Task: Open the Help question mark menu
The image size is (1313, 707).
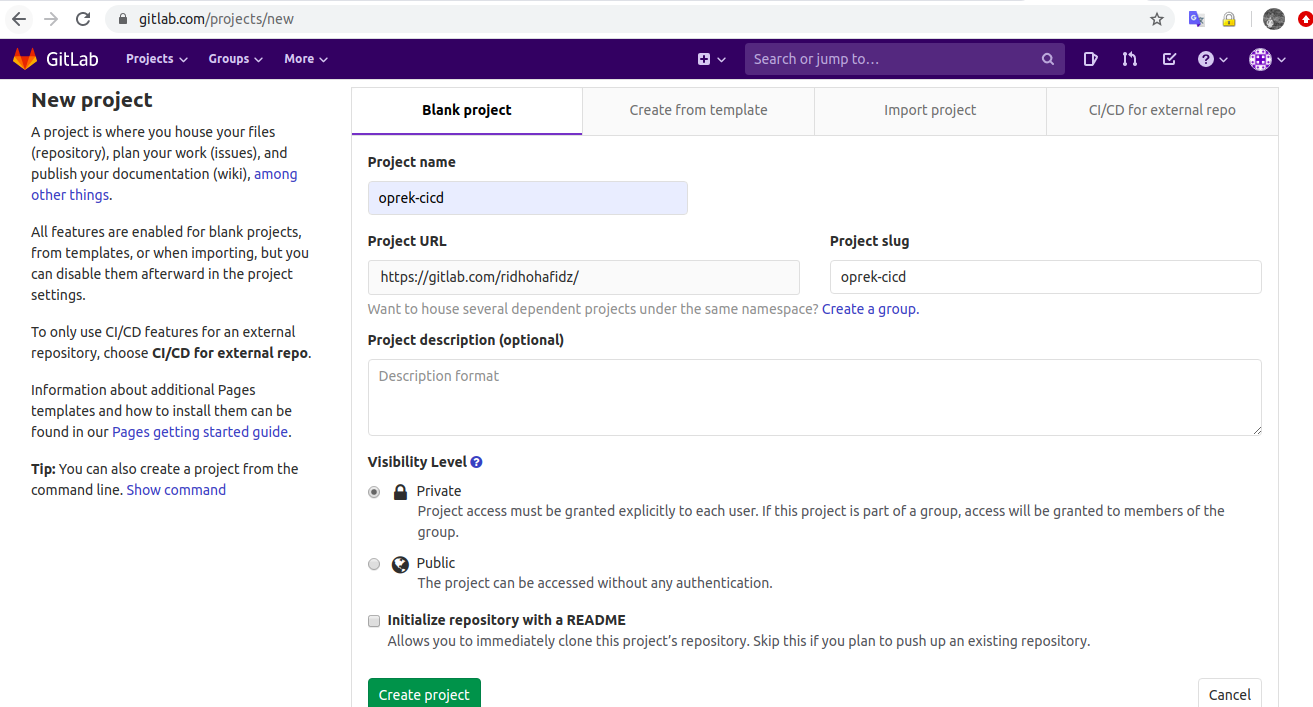Action: [x=1213, y=59]
